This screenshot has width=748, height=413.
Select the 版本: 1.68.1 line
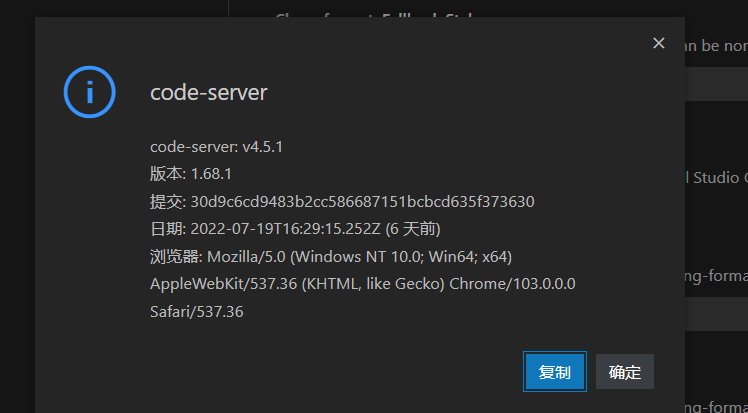pyautogui.click(x=191, y=174)
